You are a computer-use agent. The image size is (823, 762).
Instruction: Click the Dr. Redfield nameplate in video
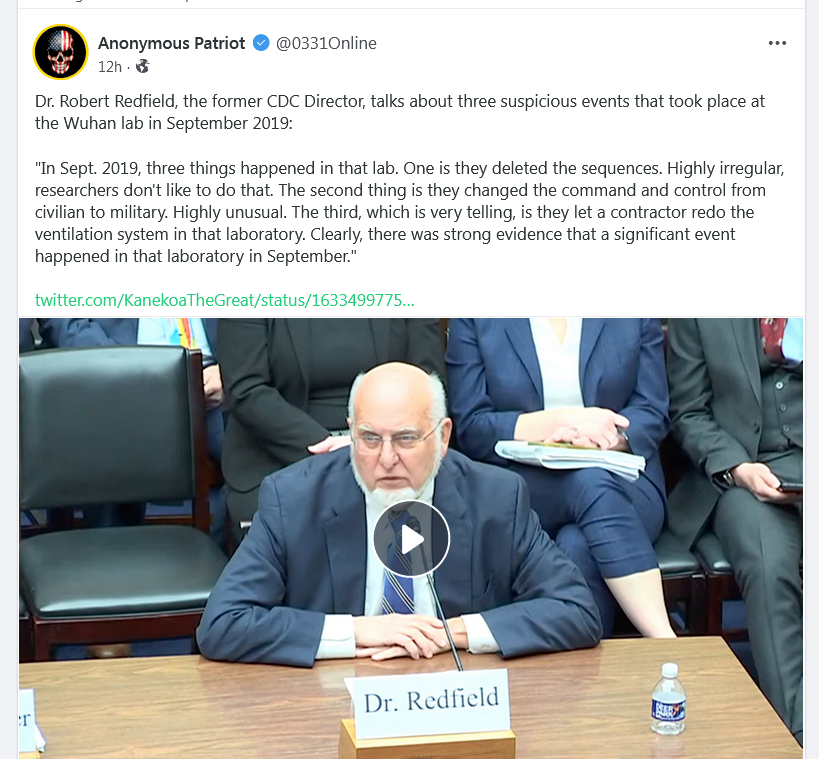(x=428, y=703)
